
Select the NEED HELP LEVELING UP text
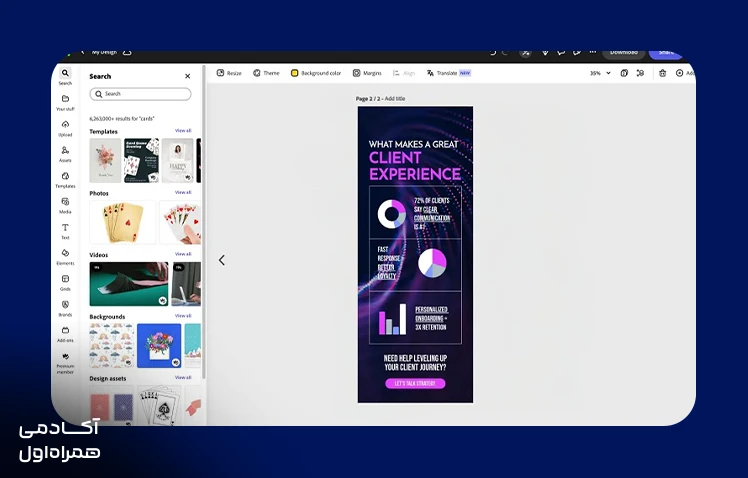[x=415, y=363]
